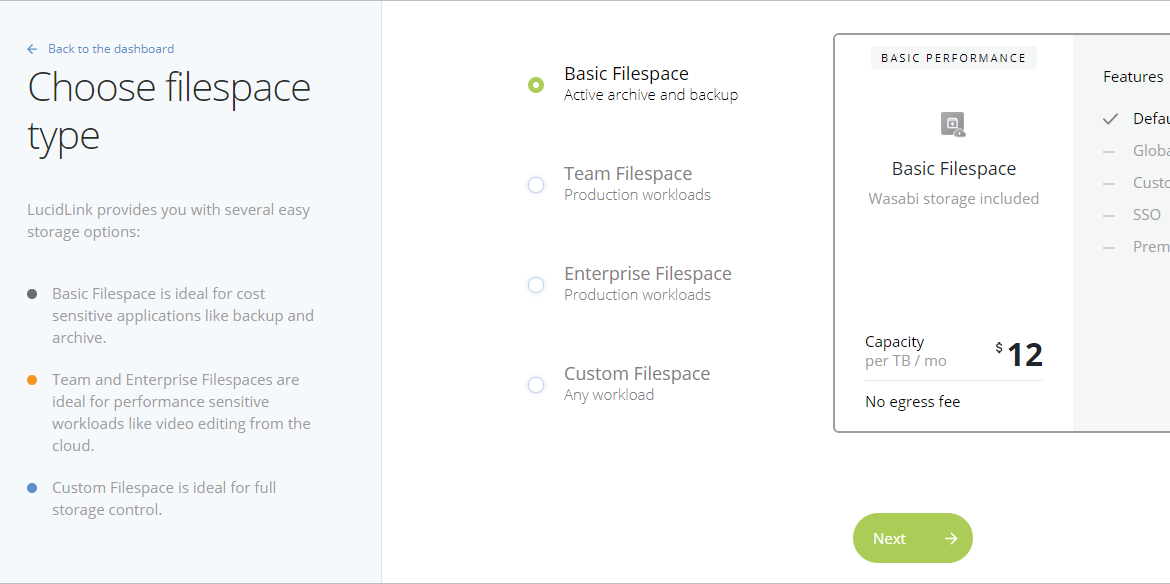Select the Basic Filespace radio button
This screenshot has width=1170, height=584.
[x=536, y=85]
